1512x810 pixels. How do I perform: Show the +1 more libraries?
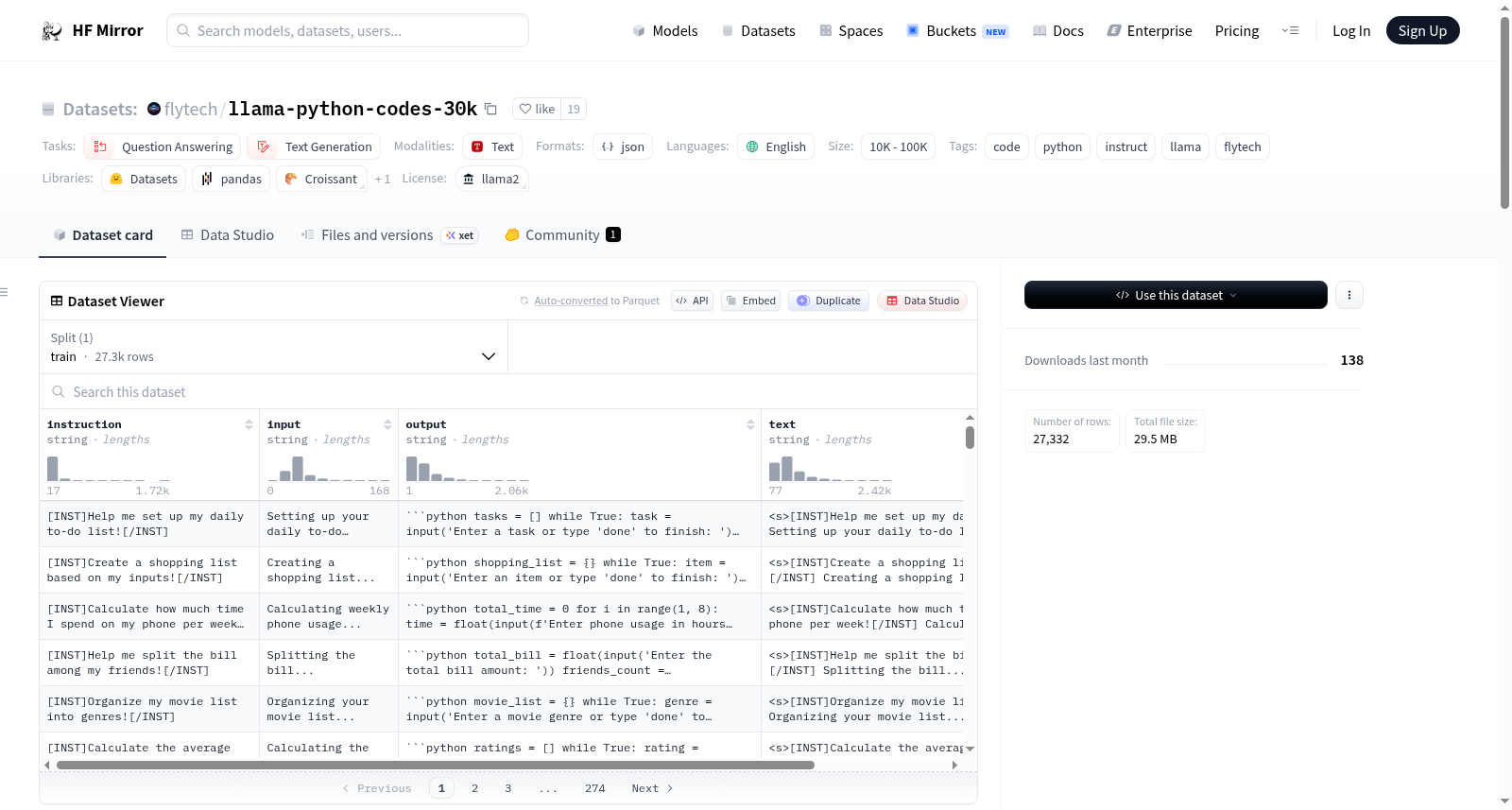[382, 179]
